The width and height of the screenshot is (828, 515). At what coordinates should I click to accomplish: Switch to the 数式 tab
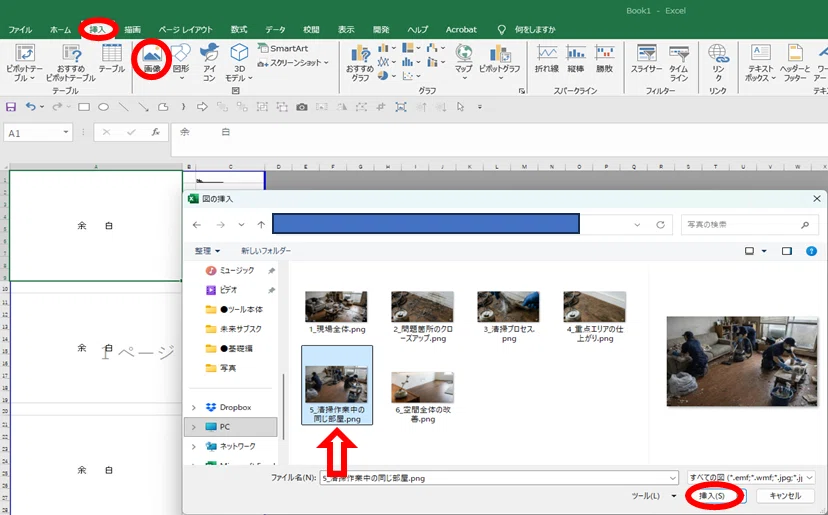point(239,30)
